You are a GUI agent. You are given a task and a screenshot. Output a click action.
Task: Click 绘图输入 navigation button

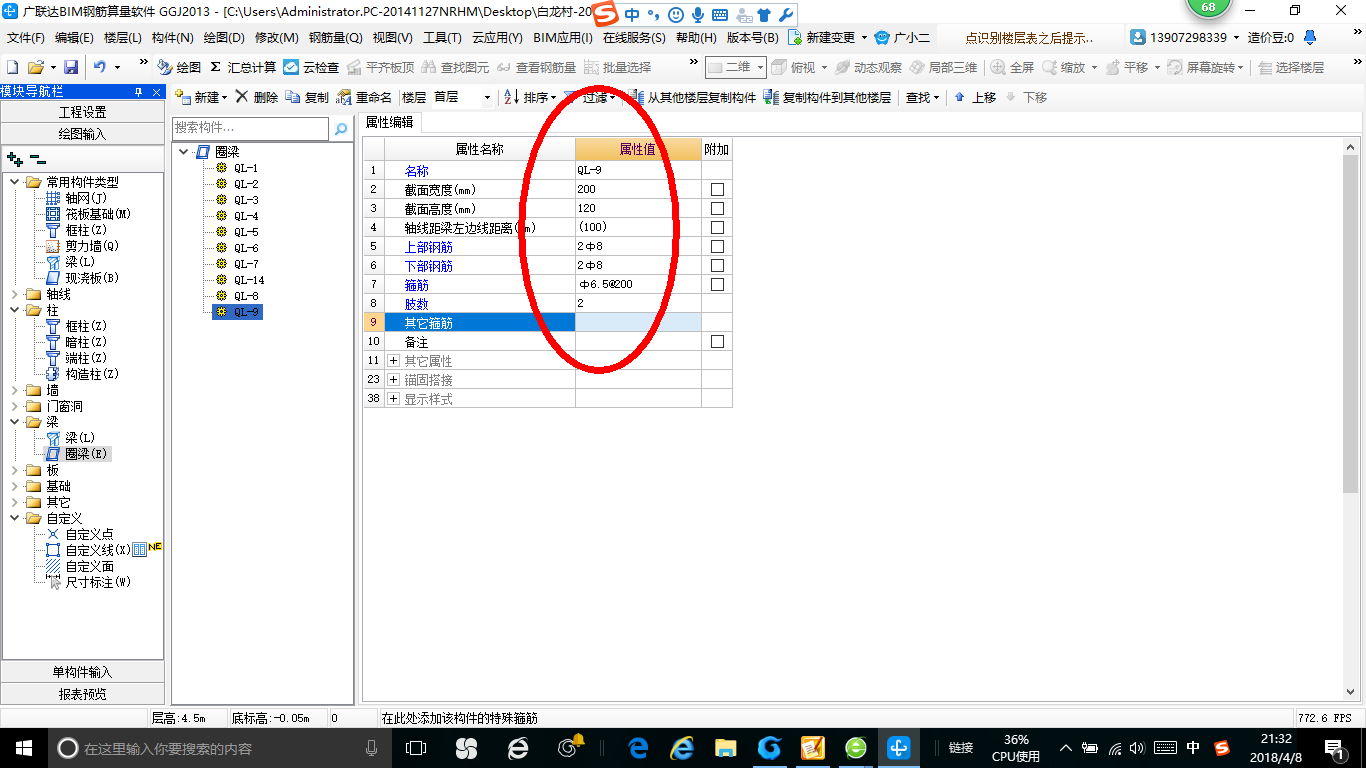[x=83, y=133]
